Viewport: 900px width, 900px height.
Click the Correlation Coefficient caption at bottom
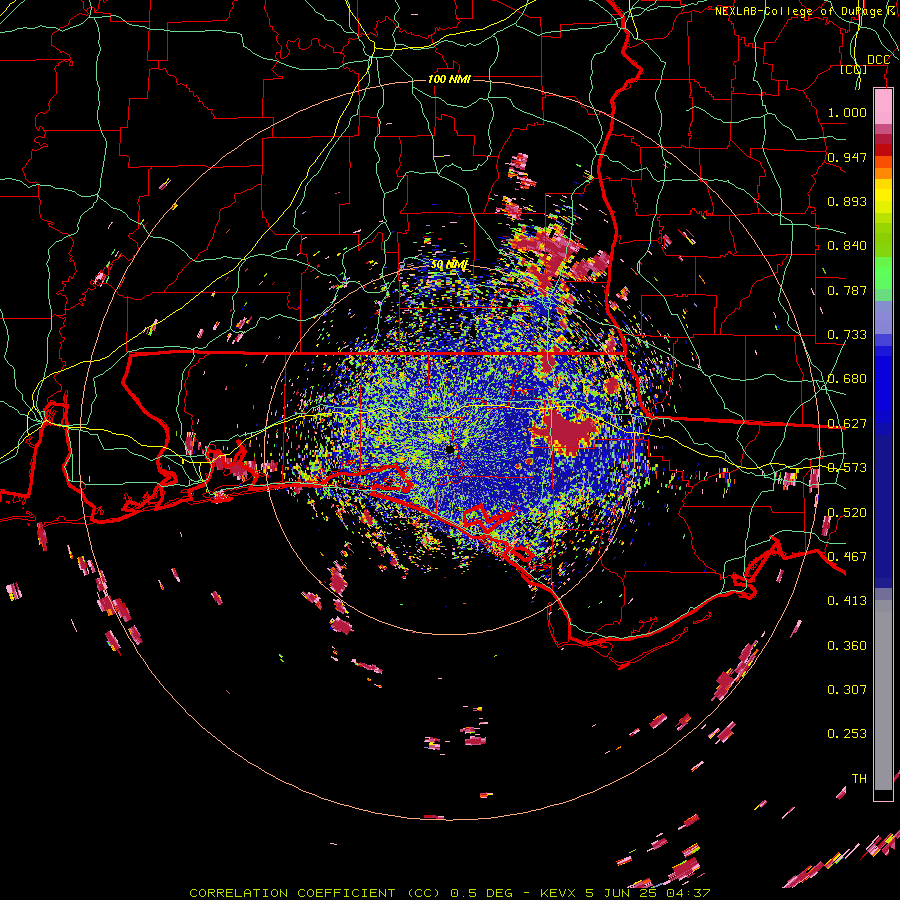tap(449, 893)
